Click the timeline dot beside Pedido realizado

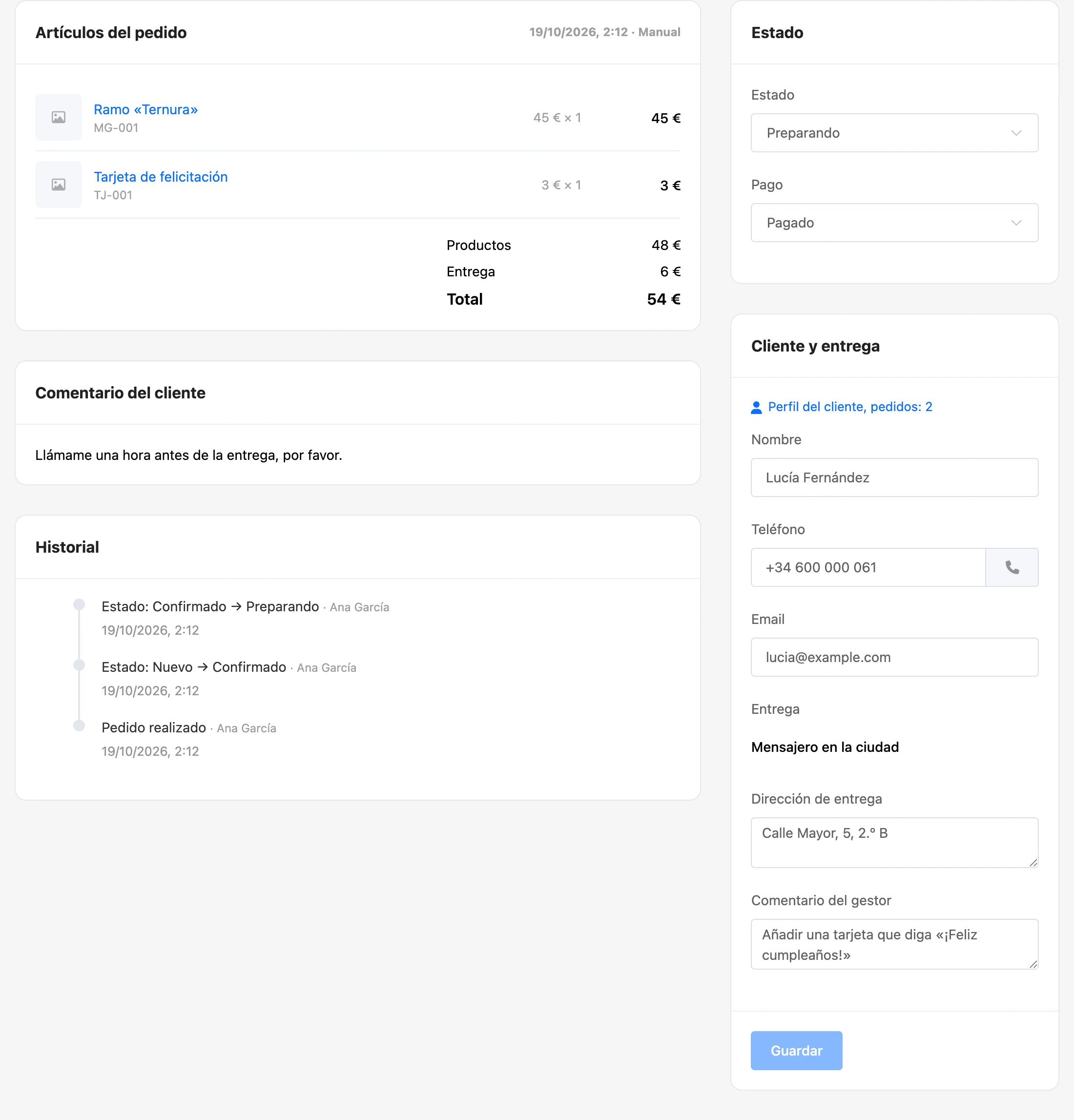point(80,726)
